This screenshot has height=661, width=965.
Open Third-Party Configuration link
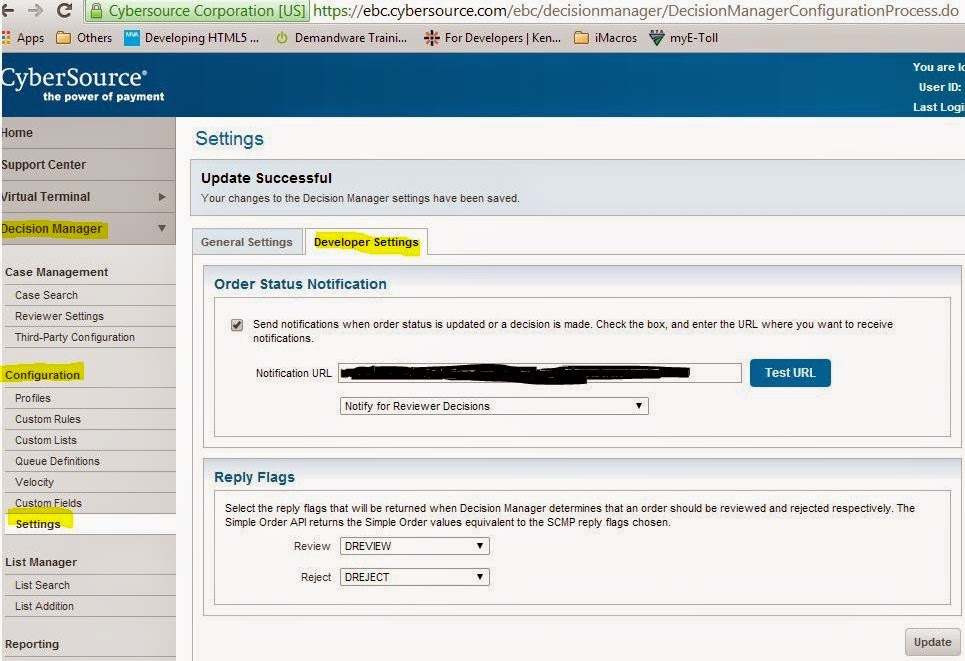tap(74, 337)
